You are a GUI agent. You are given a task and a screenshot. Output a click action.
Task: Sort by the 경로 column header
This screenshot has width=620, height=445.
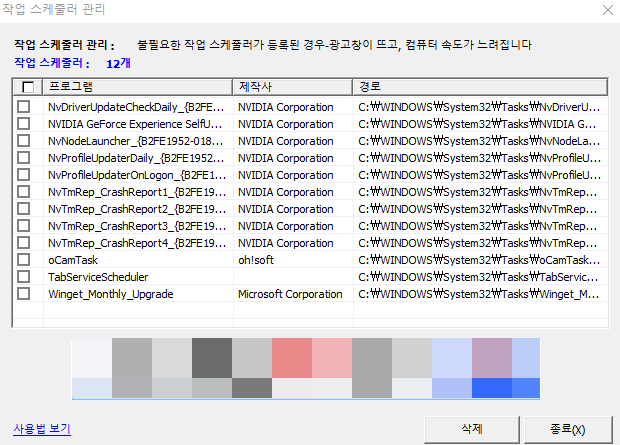(480, 87)
